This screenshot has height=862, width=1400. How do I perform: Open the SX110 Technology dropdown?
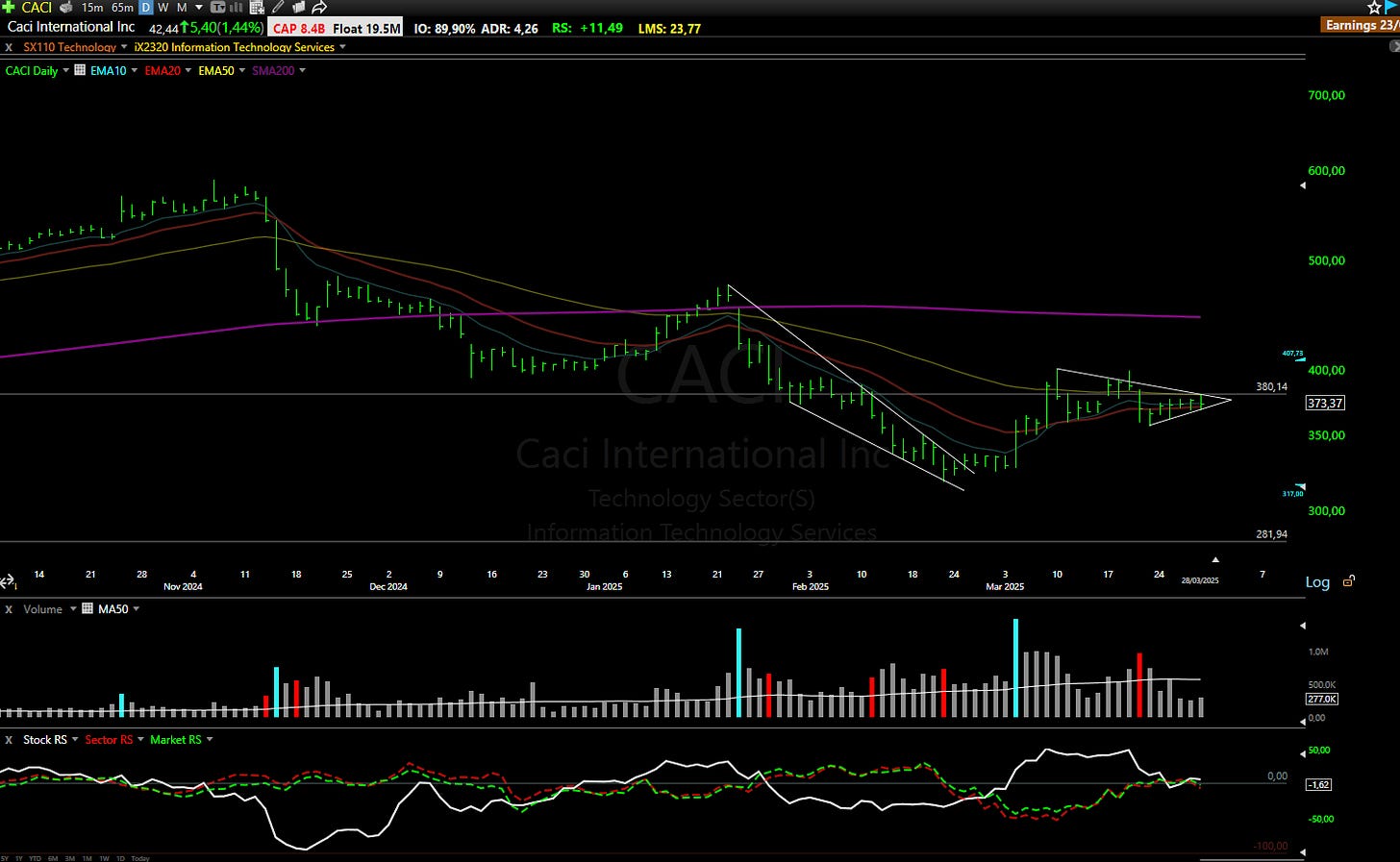pyautogui.click(x=124, y=46)
